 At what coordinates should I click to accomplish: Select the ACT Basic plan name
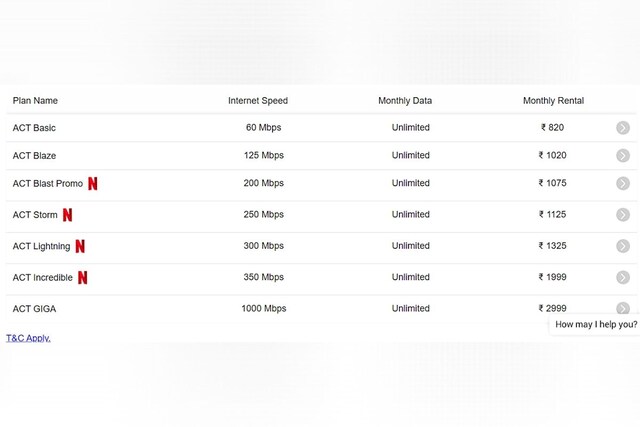point(34,128)
